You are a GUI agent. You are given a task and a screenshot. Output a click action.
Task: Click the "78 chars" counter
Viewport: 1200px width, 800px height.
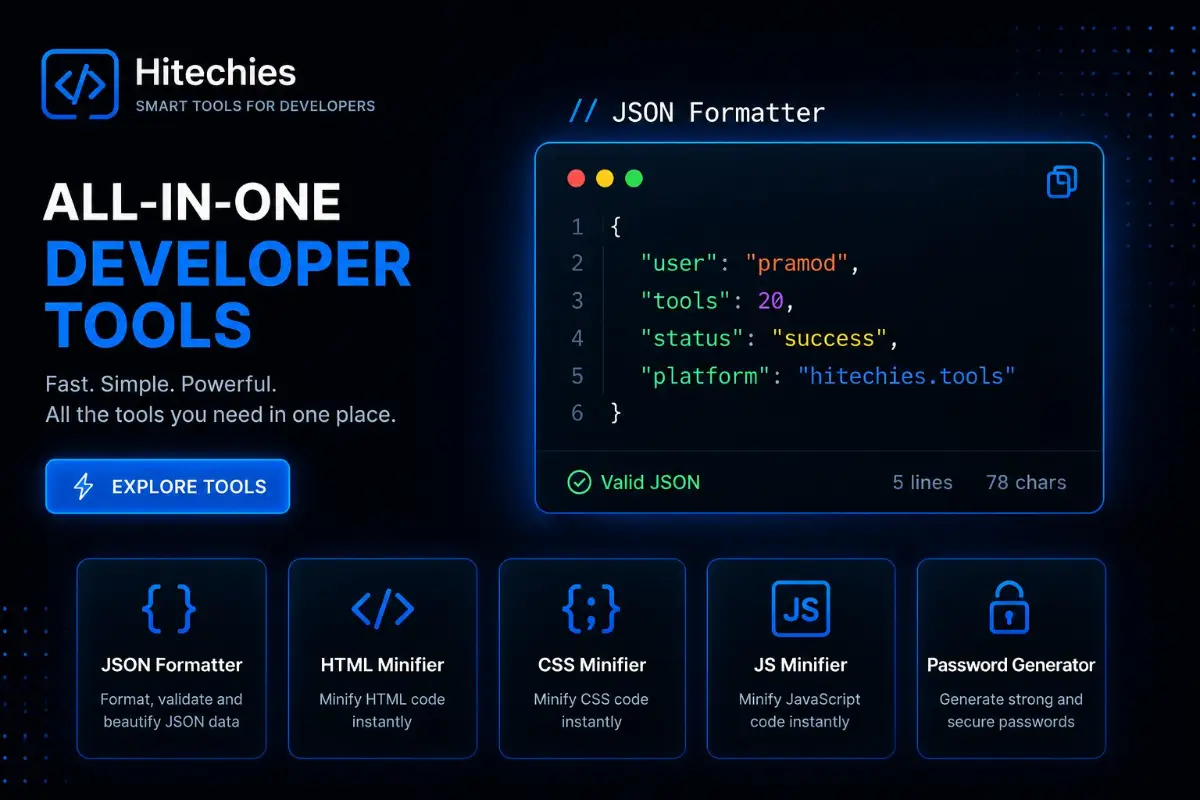1026,483
